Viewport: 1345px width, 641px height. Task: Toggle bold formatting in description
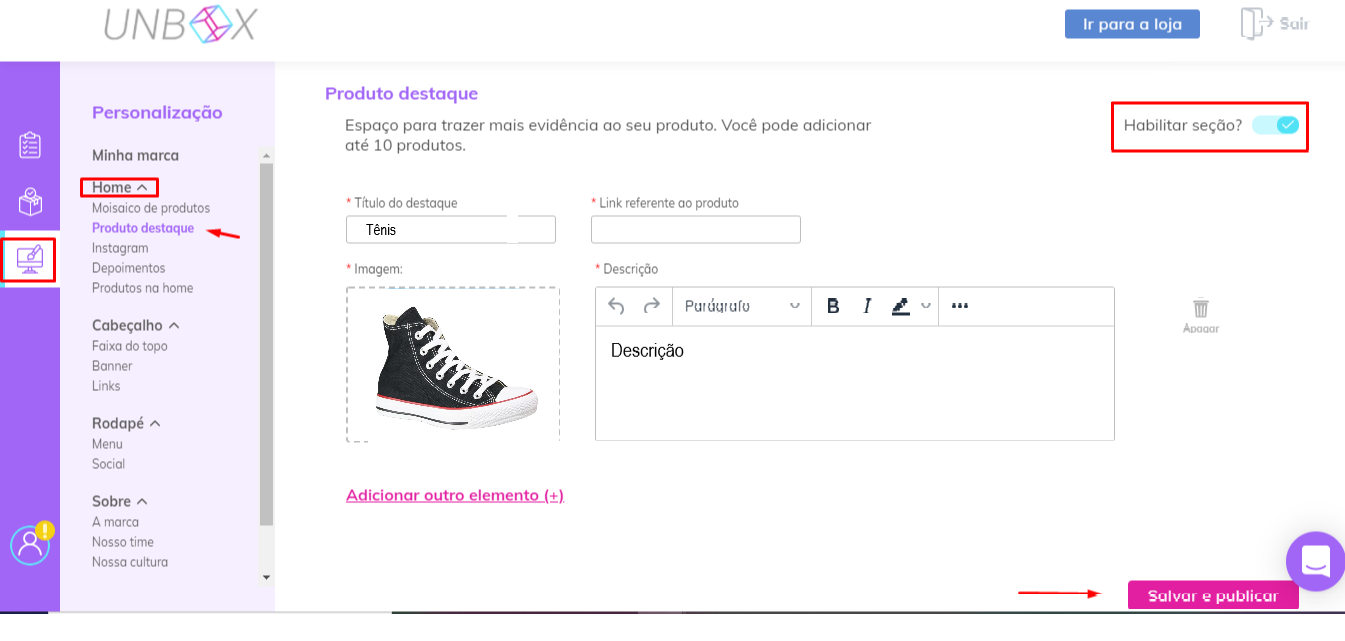point(833,306)
